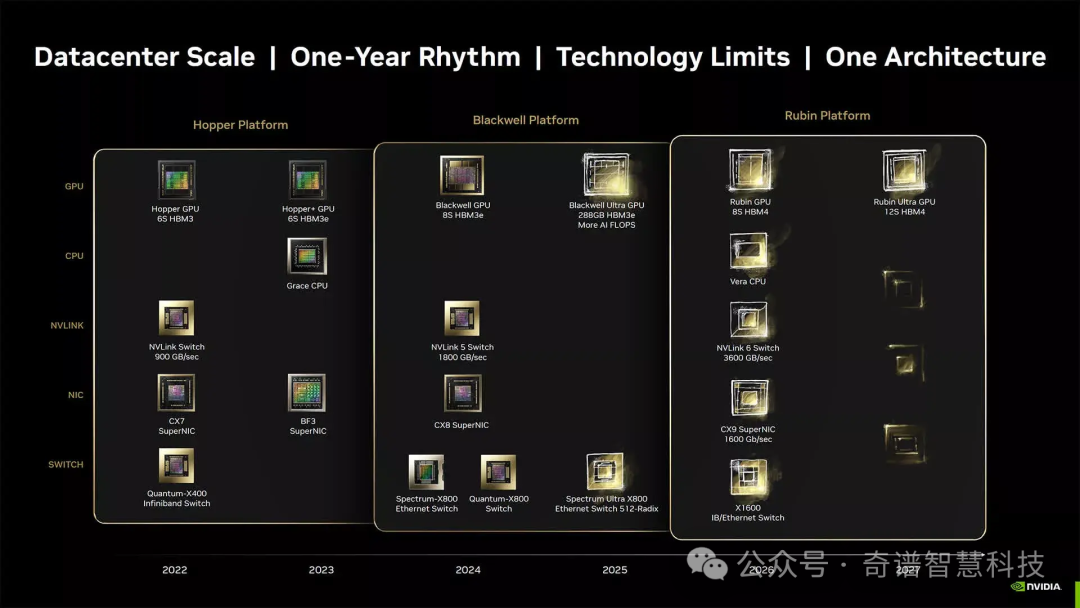Select the "Ethernet Switch 512-Radix" text
Screen dimensions: 1080x608
click(x=606, y=509)
